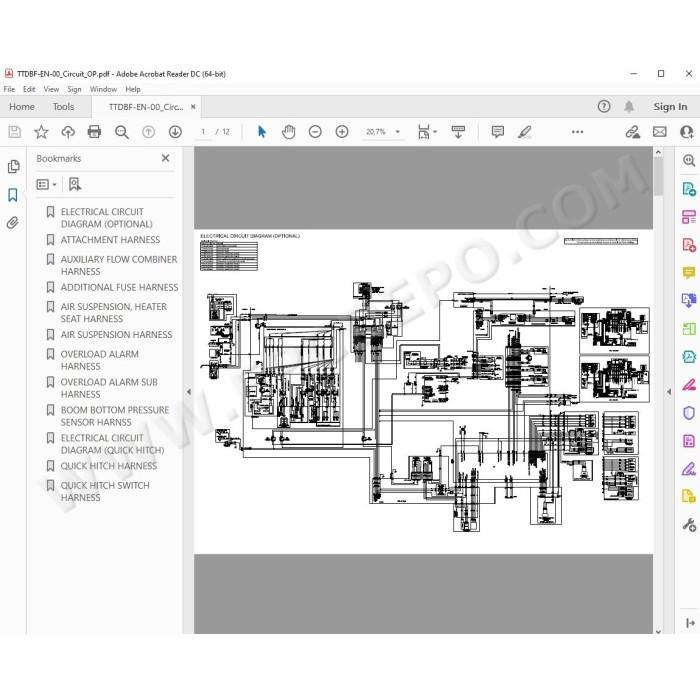Collapse the right tools pane arrow
Screen dimensions: 700x700
click(669, 392)
